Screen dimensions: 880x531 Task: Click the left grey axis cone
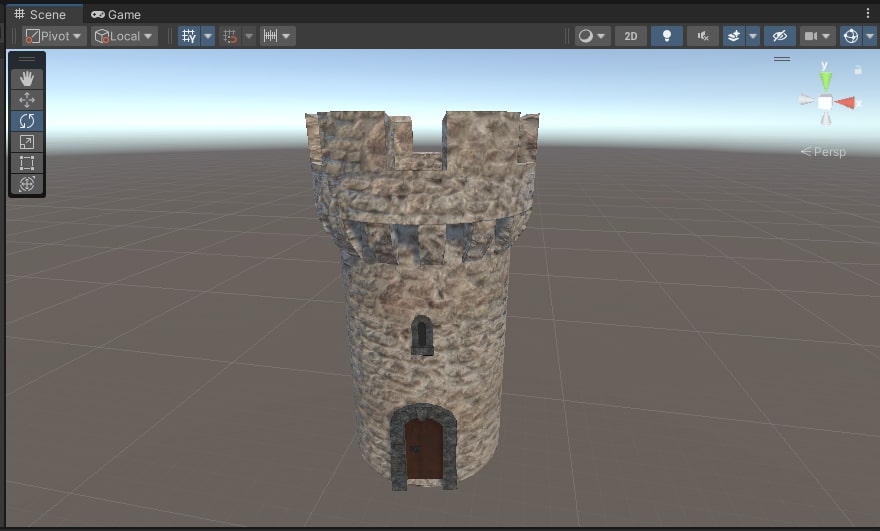click(806, 99)
